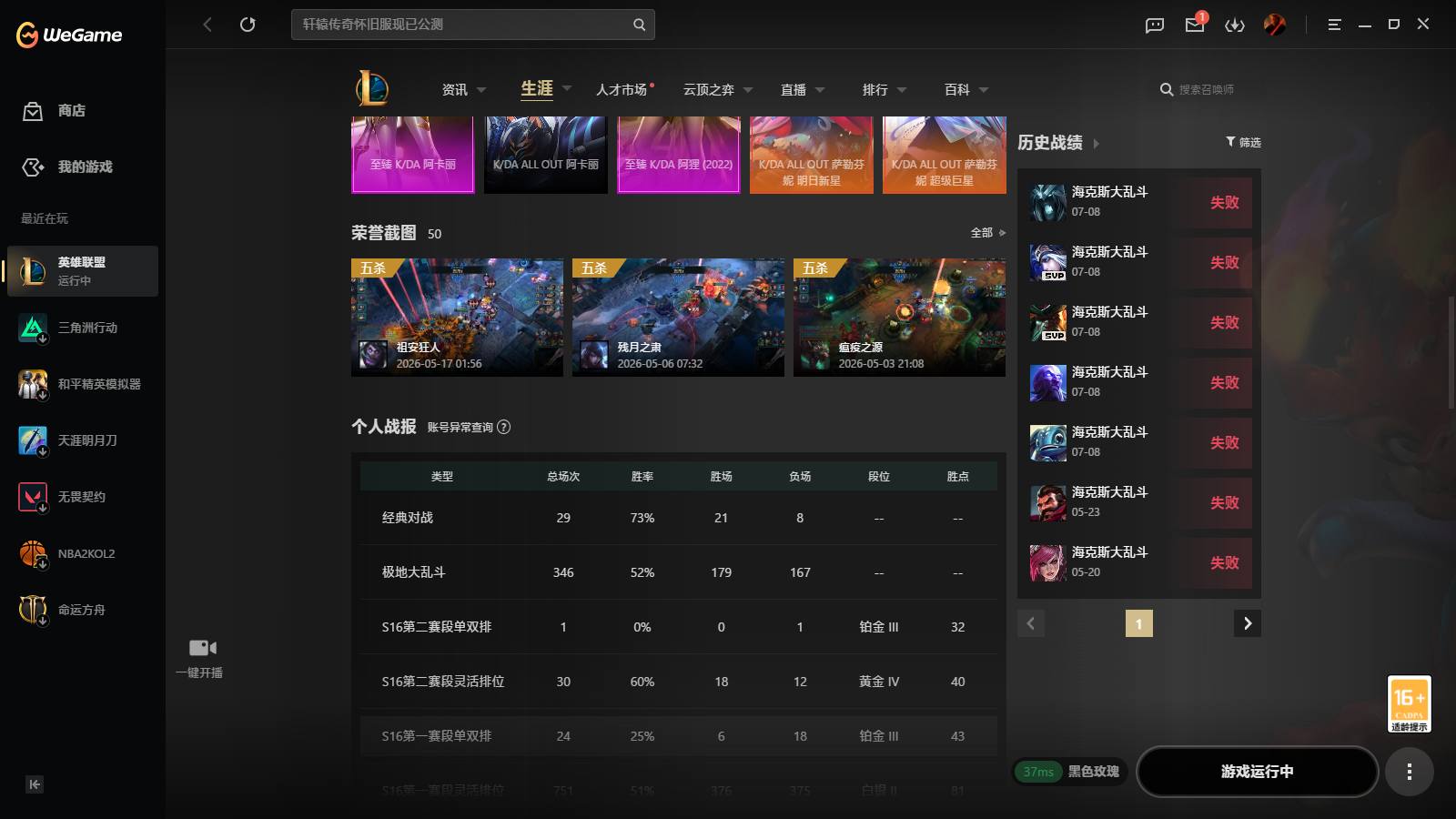Screen dimensions: 1456x819
Task: Expand the 排行 dropdown arrow
Action: (x=902, y=90)
